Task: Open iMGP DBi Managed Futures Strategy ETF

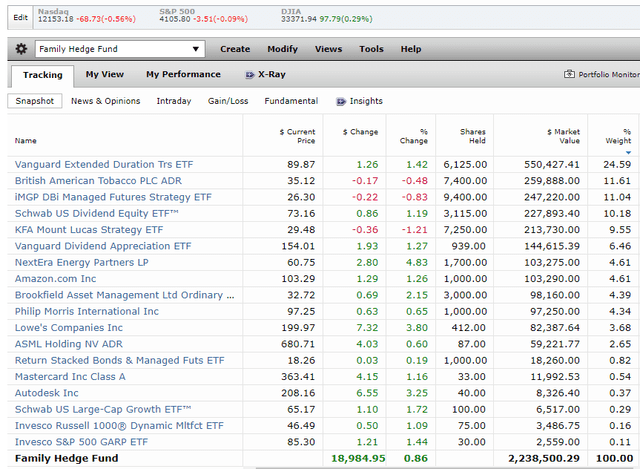Action: click(113, 197)
